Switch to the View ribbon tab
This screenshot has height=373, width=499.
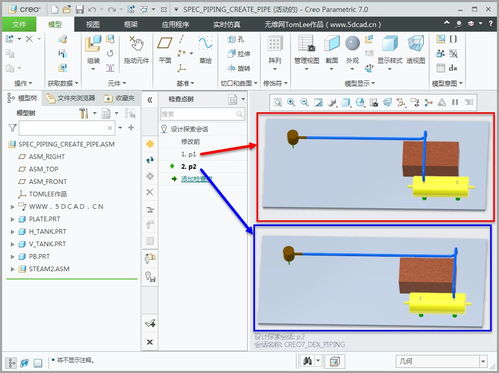pos(93,24)
